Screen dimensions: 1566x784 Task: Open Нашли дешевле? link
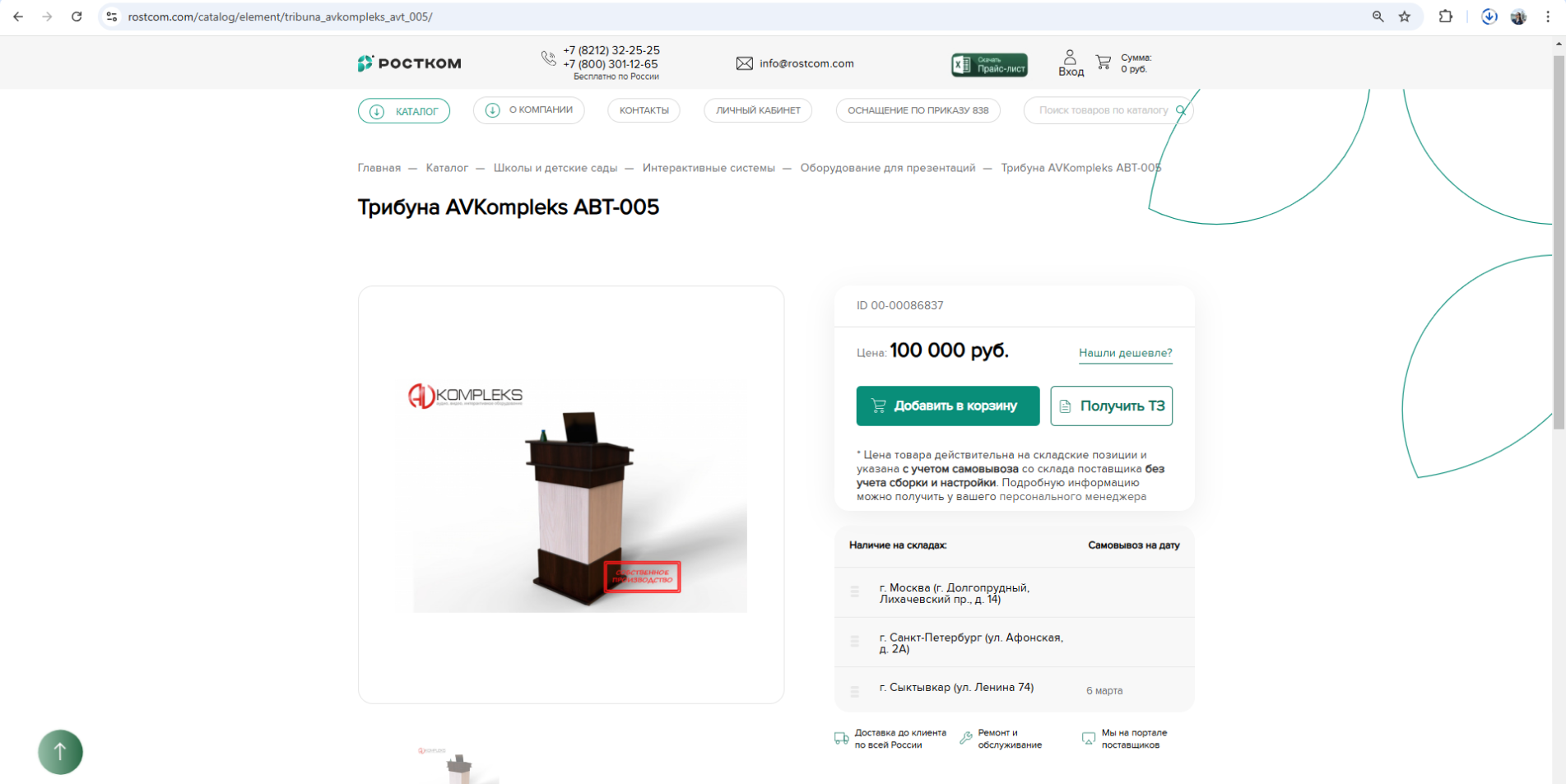[x=1125, y=353]
